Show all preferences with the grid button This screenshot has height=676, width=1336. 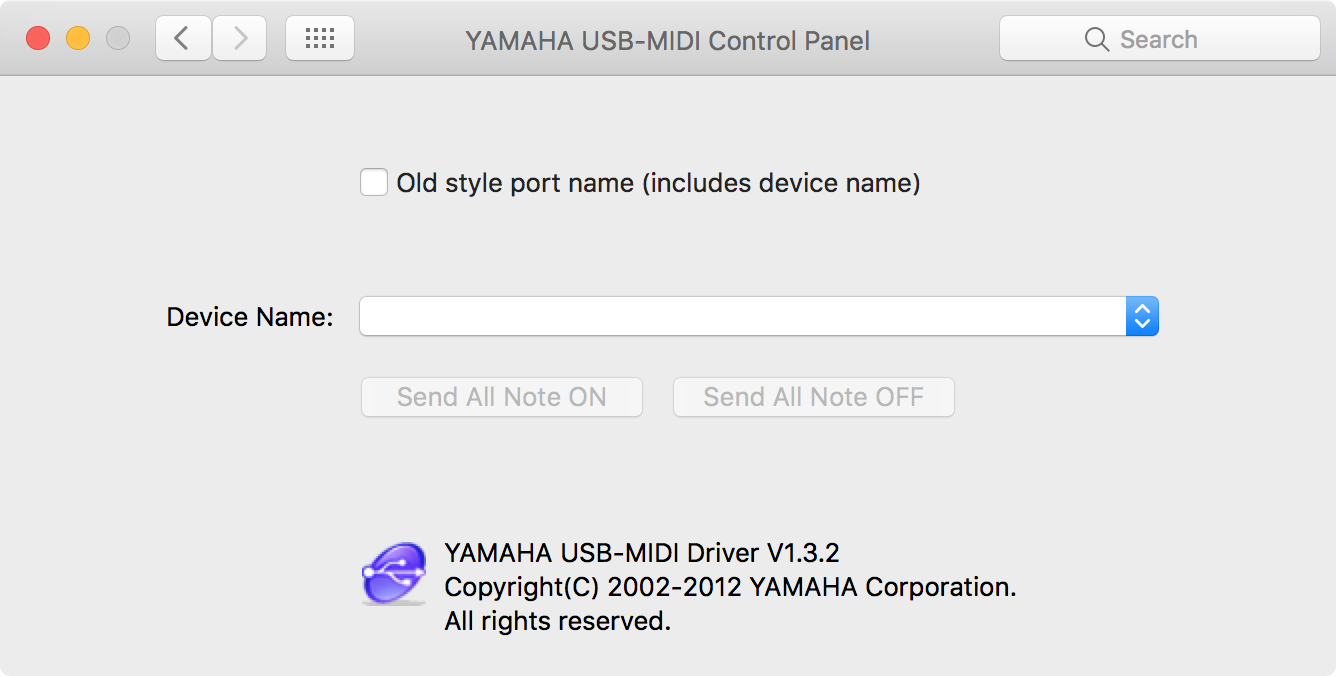tap(320, 39)
